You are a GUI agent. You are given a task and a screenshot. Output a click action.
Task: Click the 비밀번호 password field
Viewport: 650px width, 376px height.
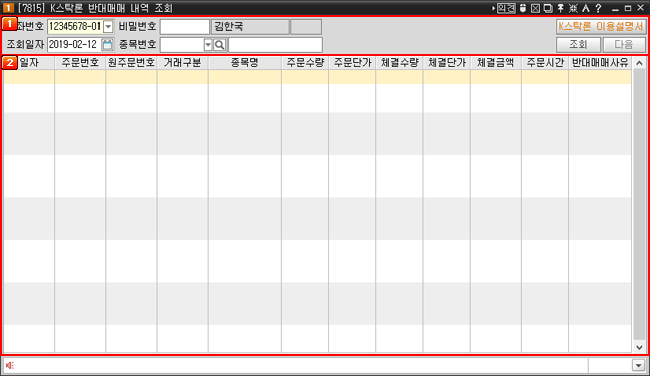click(x=185, y=27)
